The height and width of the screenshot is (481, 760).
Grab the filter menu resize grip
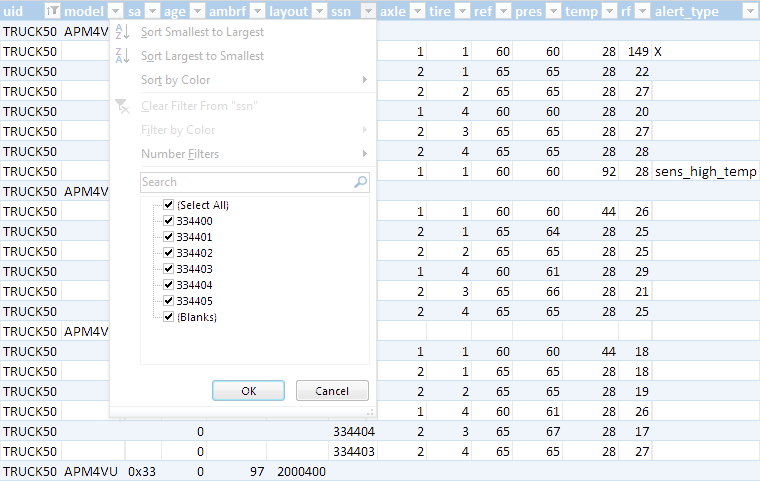pos(370,412)
